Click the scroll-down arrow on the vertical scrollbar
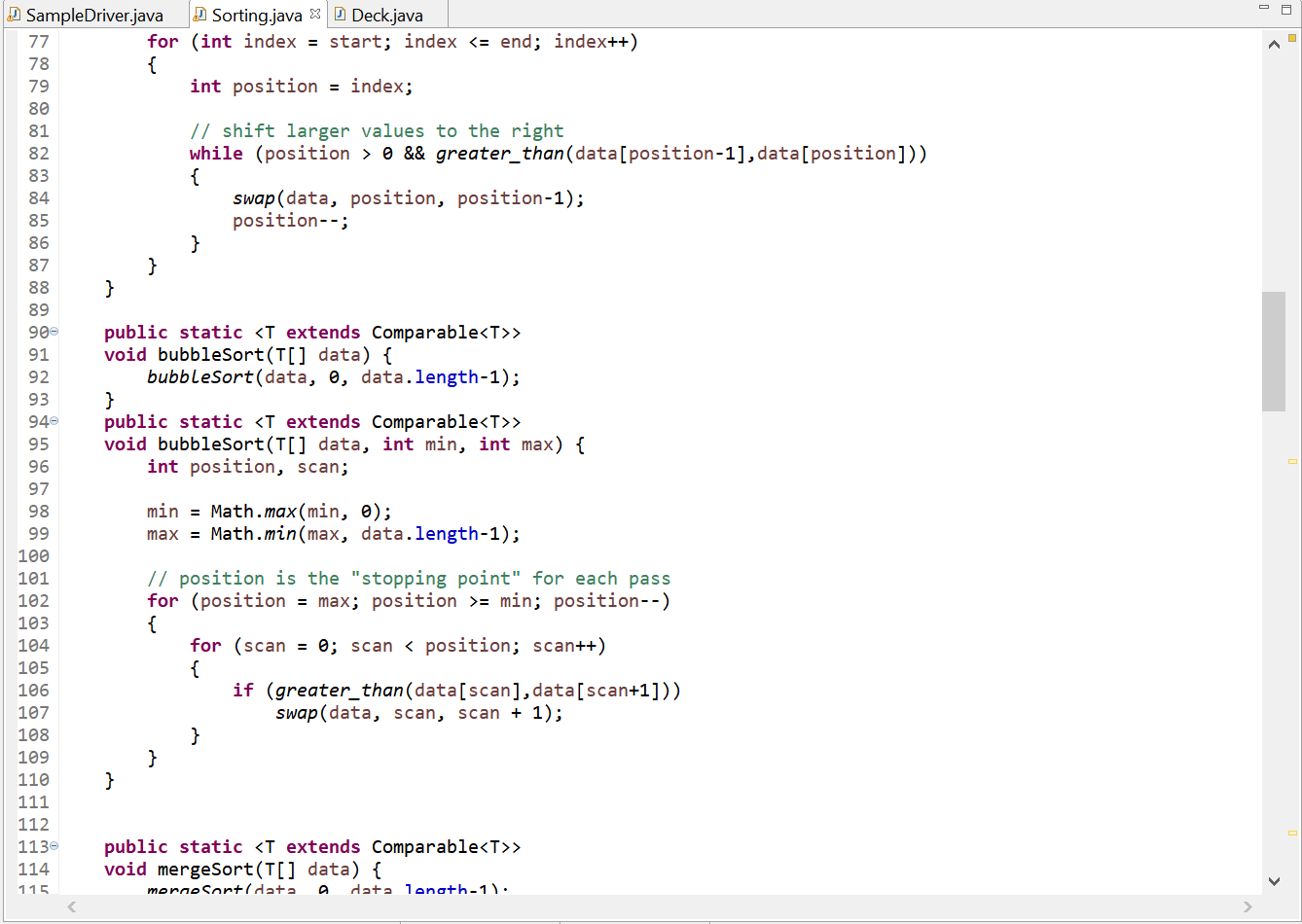Viewport: 1302px width, 924px height. [1274, 880]
